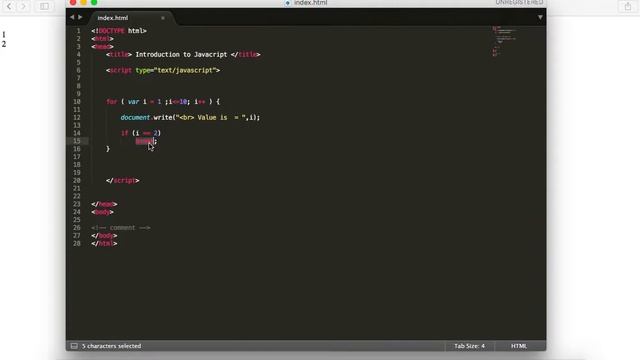Click the for loop statement line
Image resolution: width=640 pixels, height=360 pixels.
163,102
